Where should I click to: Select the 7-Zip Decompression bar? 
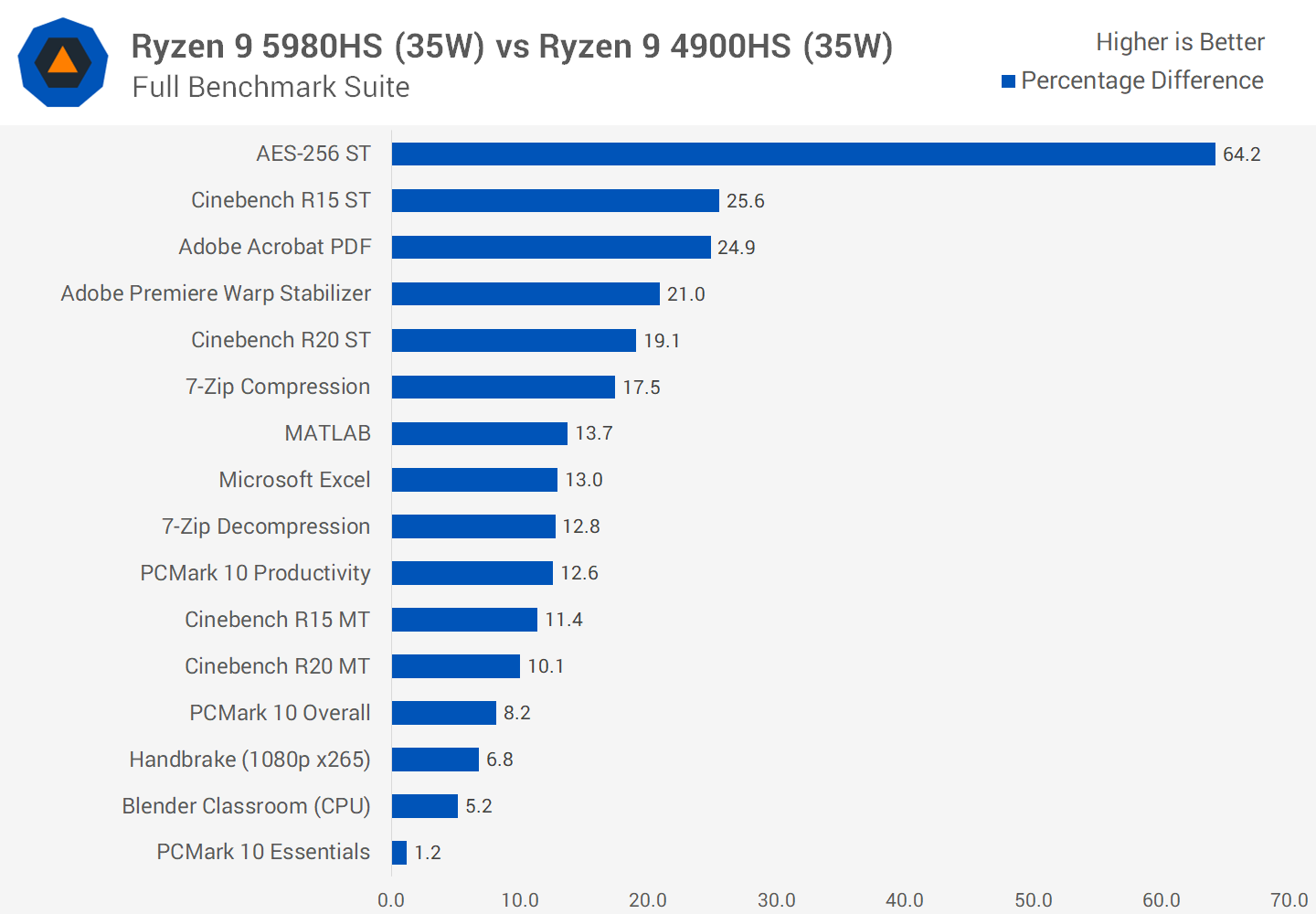tap(473, 526)
